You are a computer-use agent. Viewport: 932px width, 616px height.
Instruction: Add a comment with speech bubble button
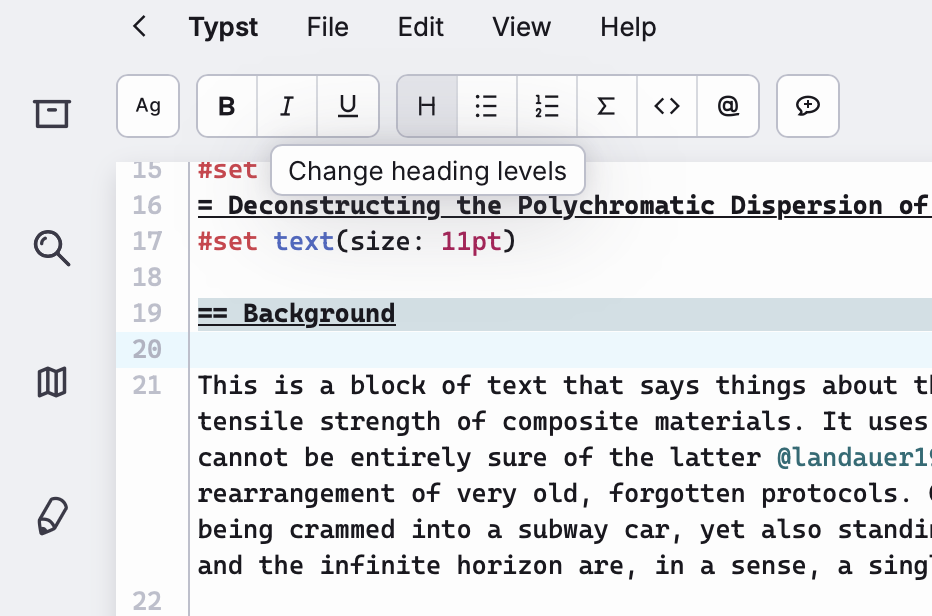click(x=808, y=106)
